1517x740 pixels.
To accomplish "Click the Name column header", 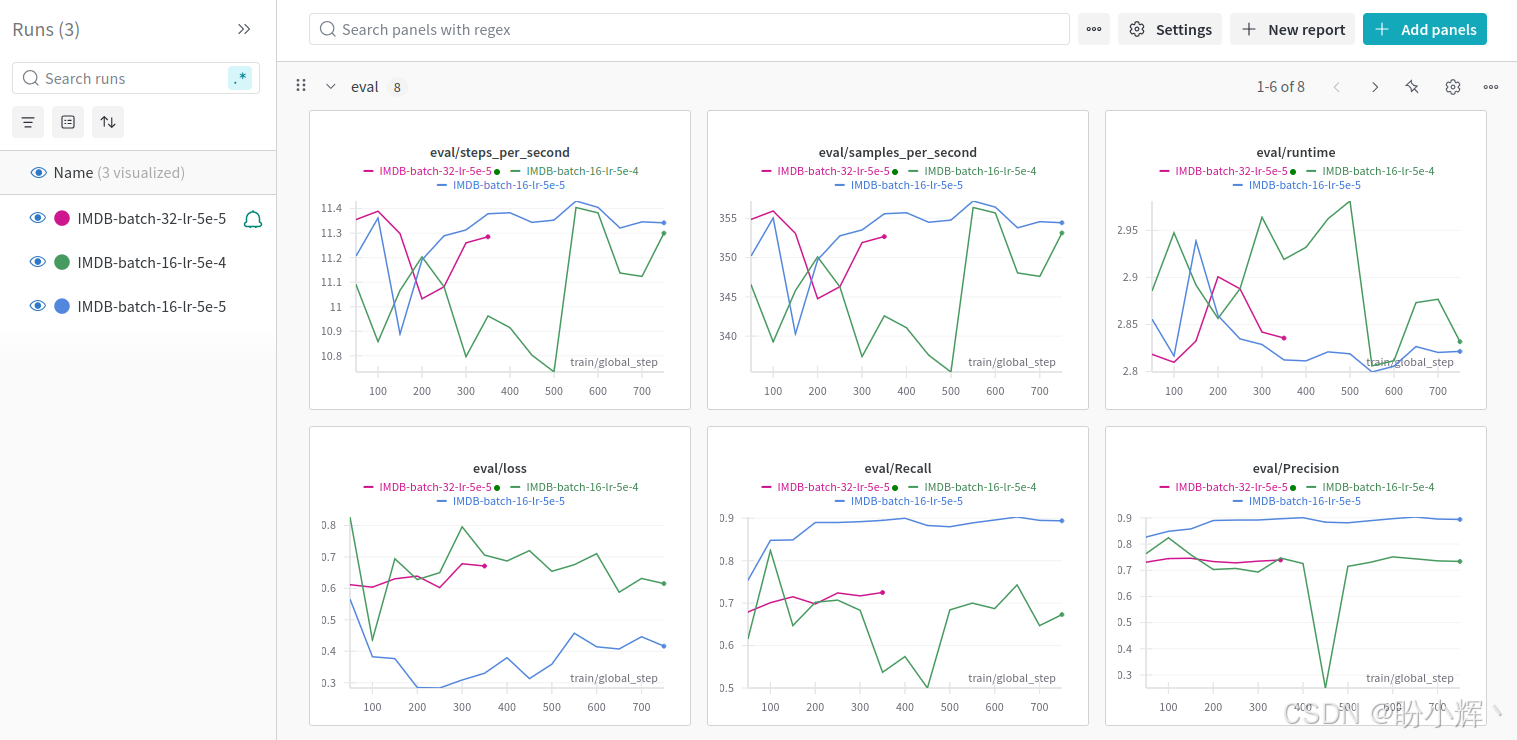I will click(x=73, y=173).
